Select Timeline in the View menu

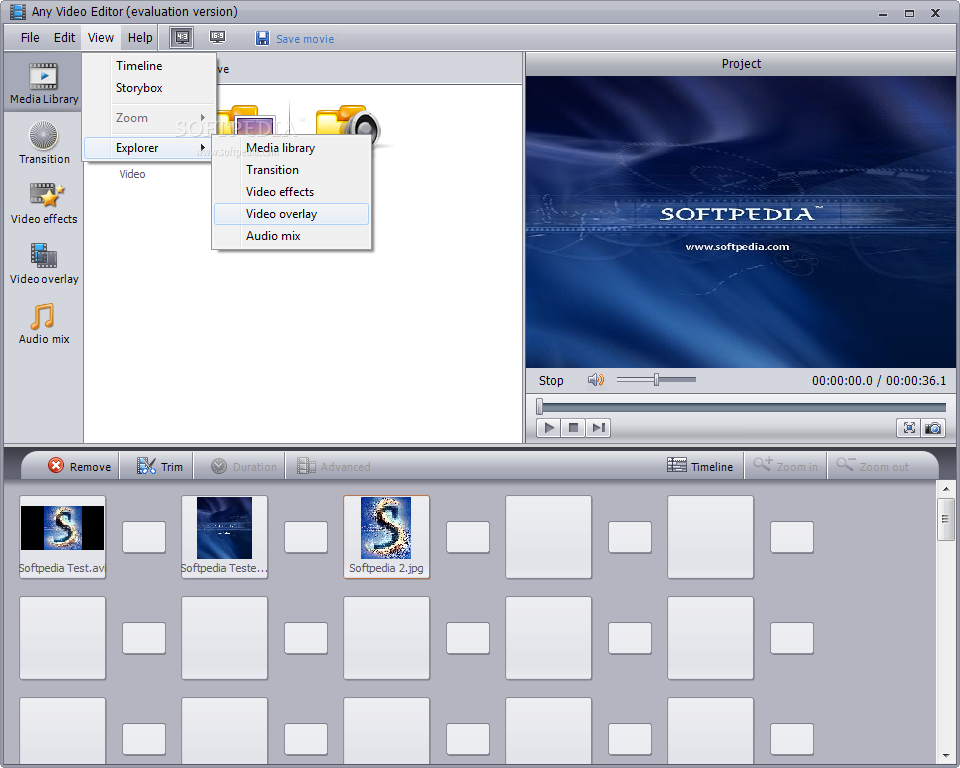150,66
